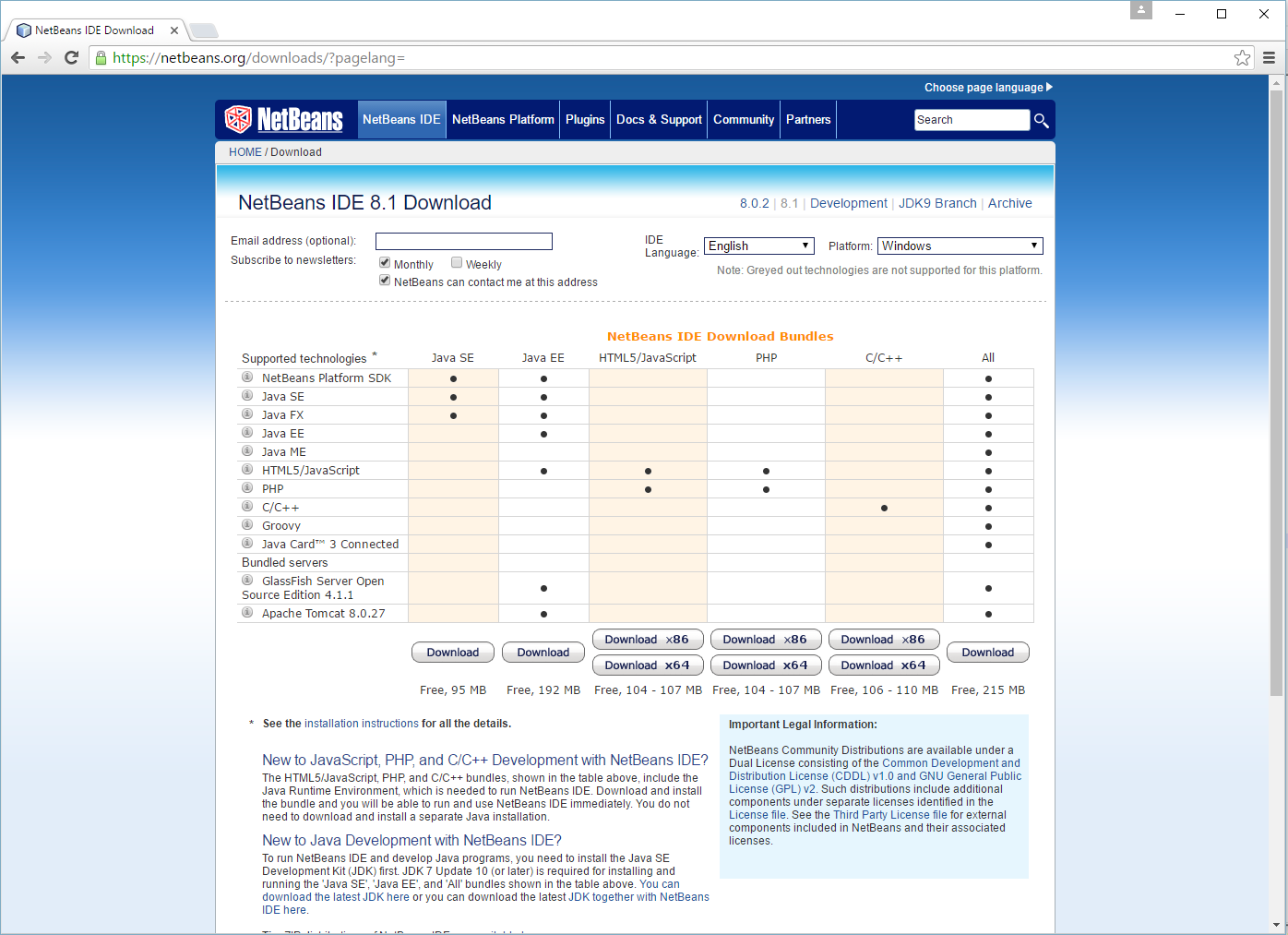Download the Java SE bundle
This screenshot has width=1288, height=935.
(x=453, y=653)
